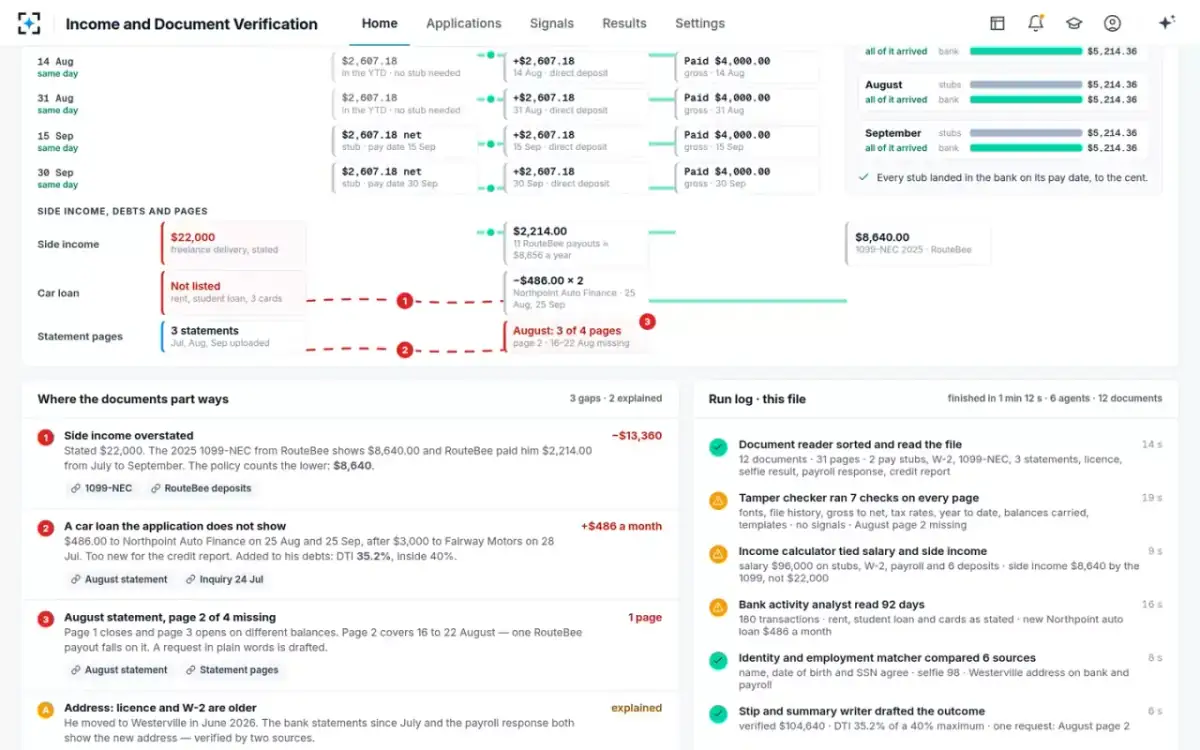
Task: Switch to the Home tab
Action: coord(379,23)
